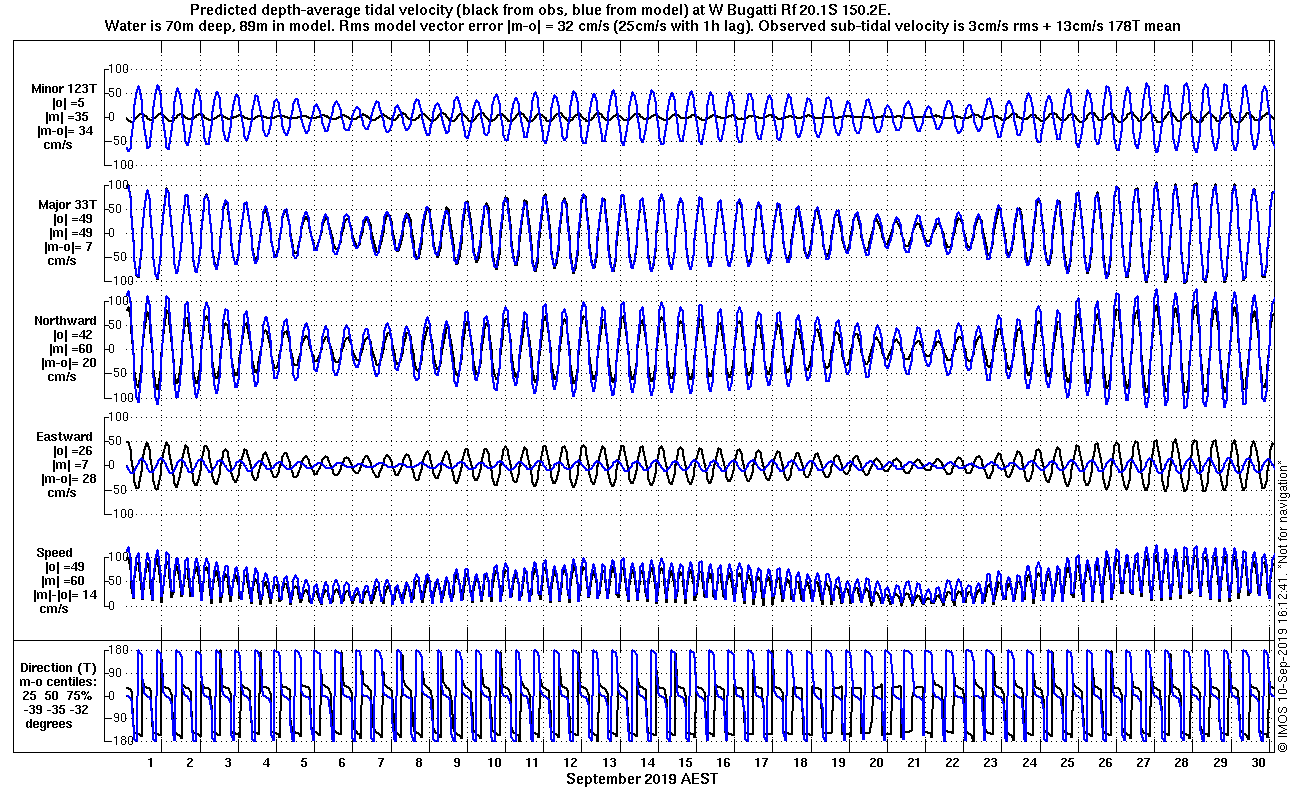
Task: Click the '-50' tick on Major panel axis
Action: tap(116, 257)
